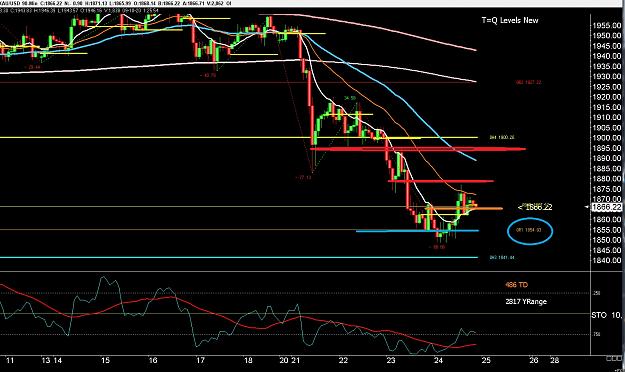This screenshot has height=372, width=625.
Task: Click date 25 on the time axis
Action: click(486, 360)
